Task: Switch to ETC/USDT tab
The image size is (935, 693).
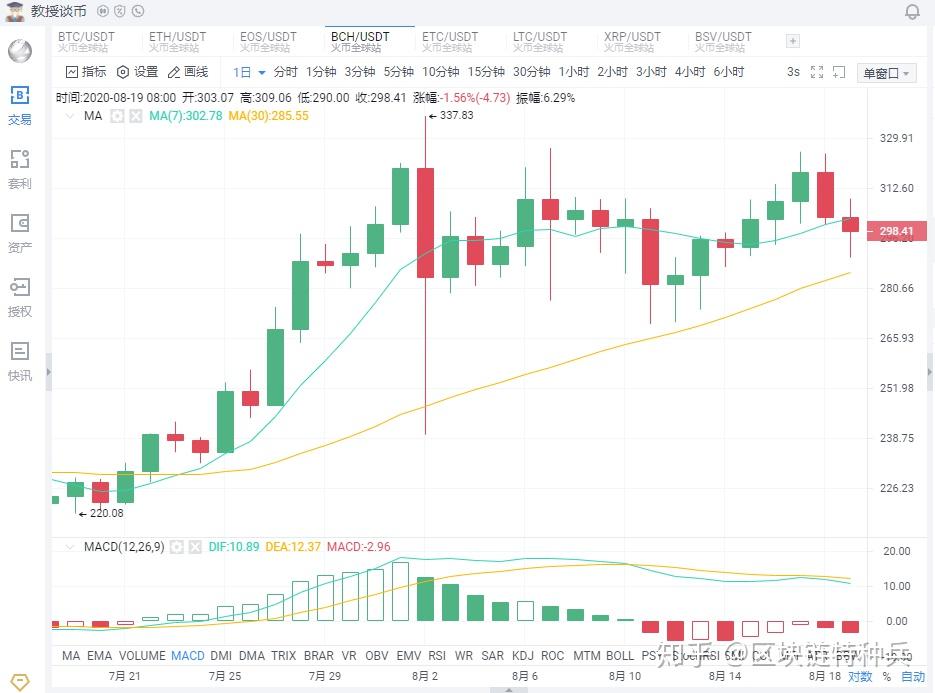Action: point(450,42)
